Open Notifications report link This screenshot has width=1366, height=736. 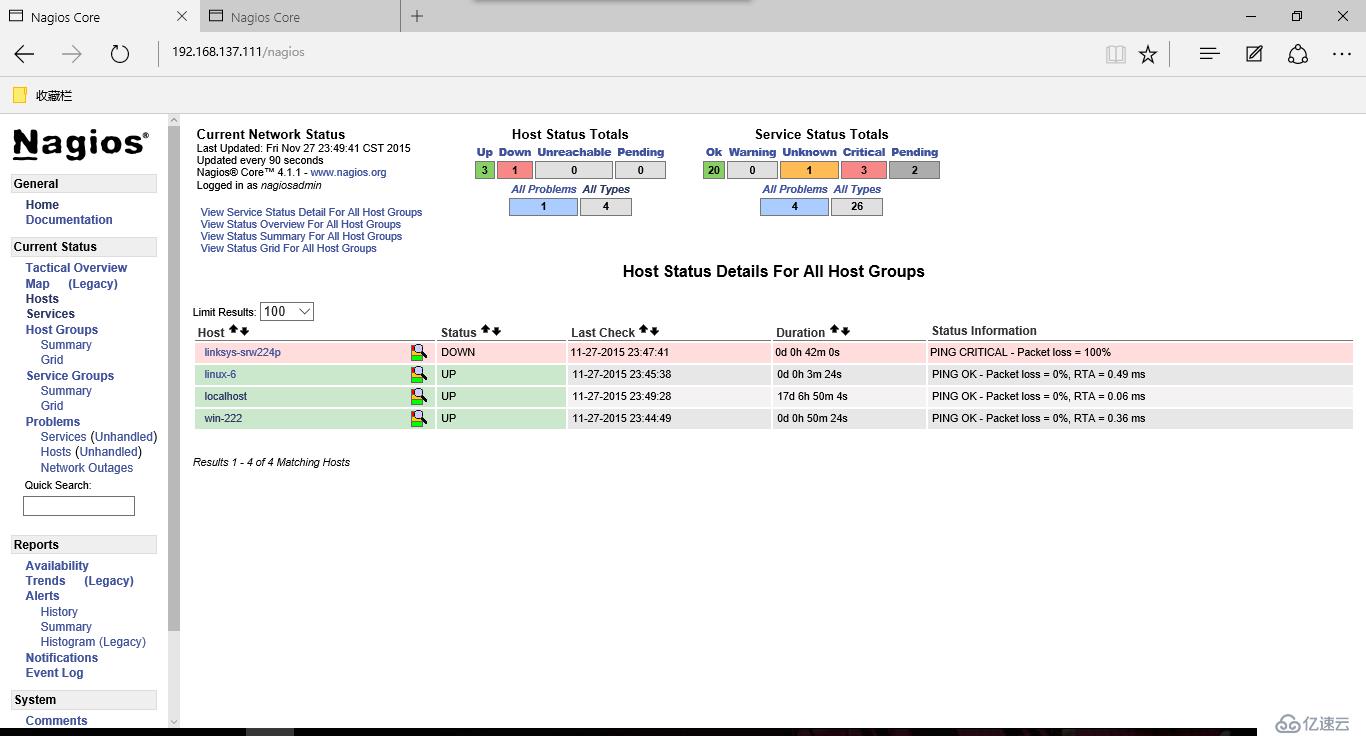click(x=62, y=658)
